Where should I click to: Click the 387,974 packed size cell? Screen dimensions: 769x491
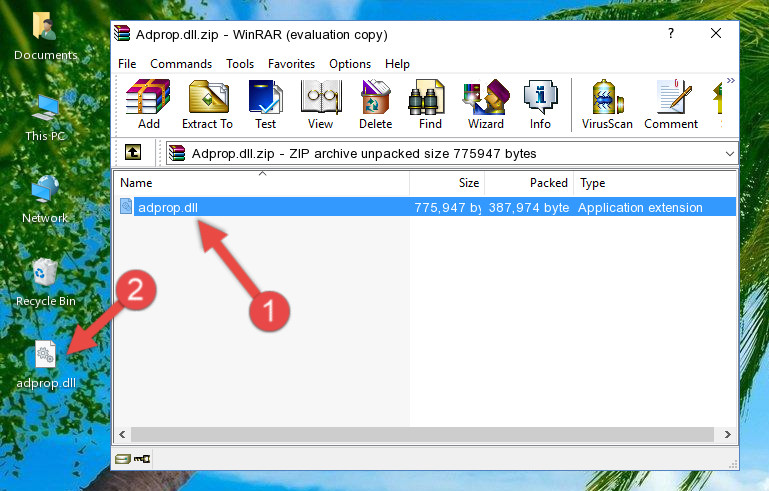[x=529, y=207]
